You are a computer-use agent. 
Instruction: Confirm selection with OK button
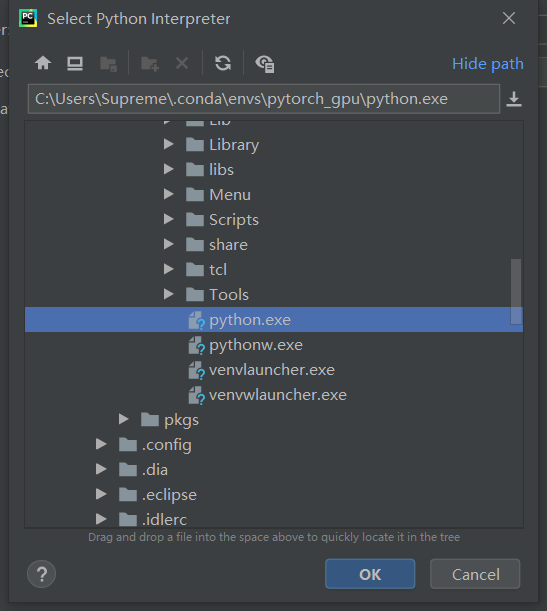tap(370, 574)
